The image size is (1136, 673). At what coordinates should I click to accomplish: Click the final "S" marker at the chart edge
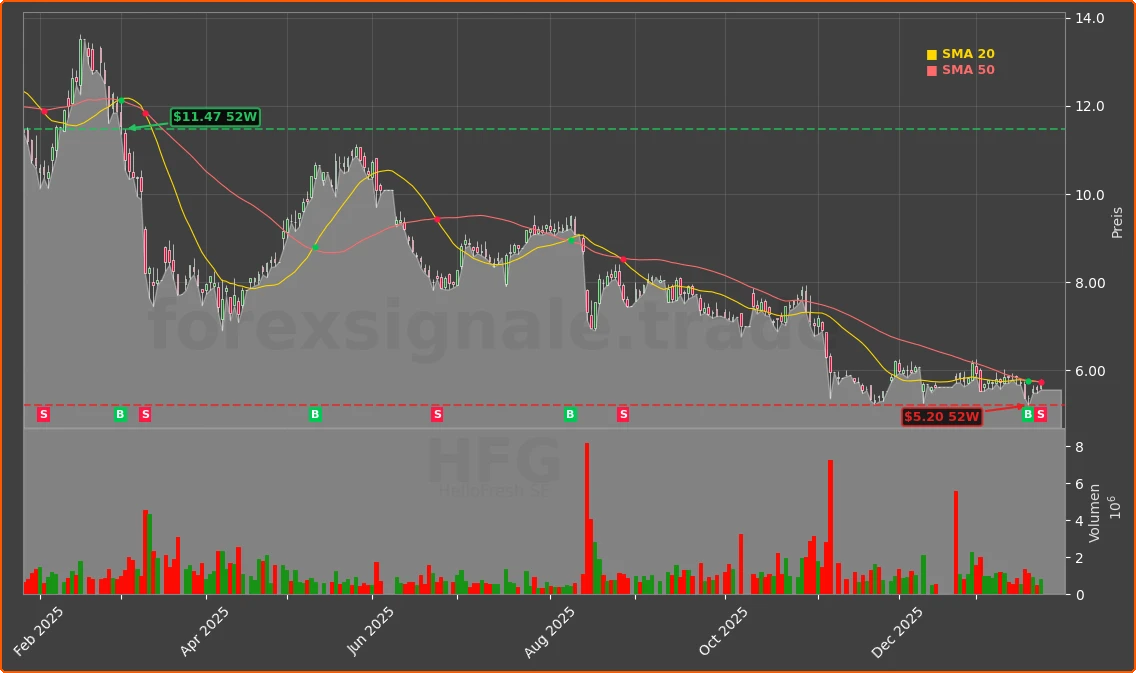point(1041,414)
